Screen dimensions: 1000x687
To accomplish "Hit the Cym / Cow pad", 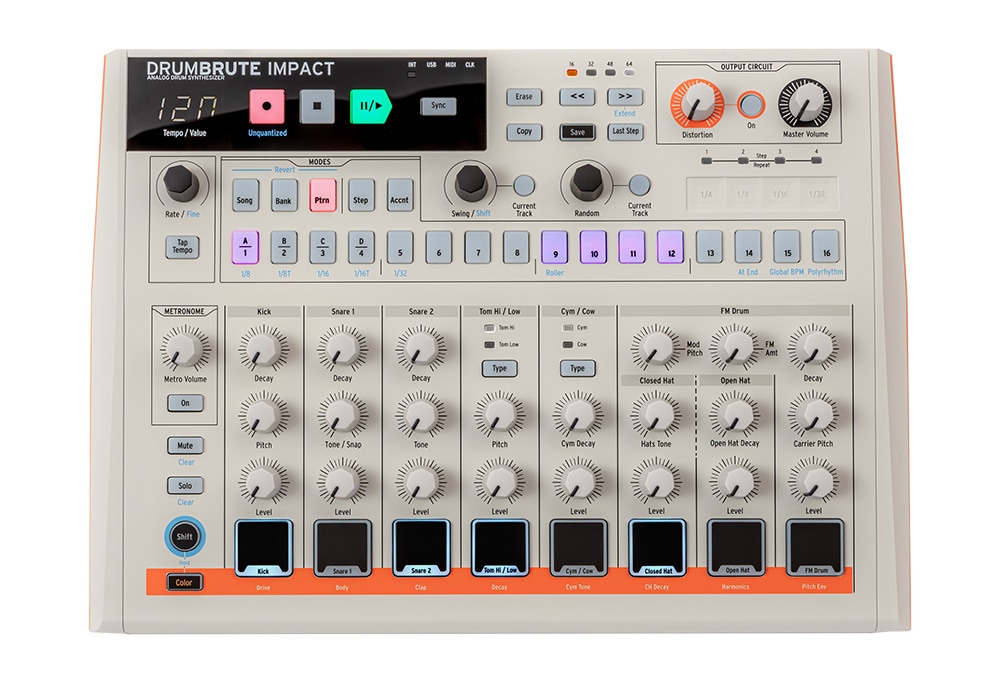I will [x=578, y=549].
